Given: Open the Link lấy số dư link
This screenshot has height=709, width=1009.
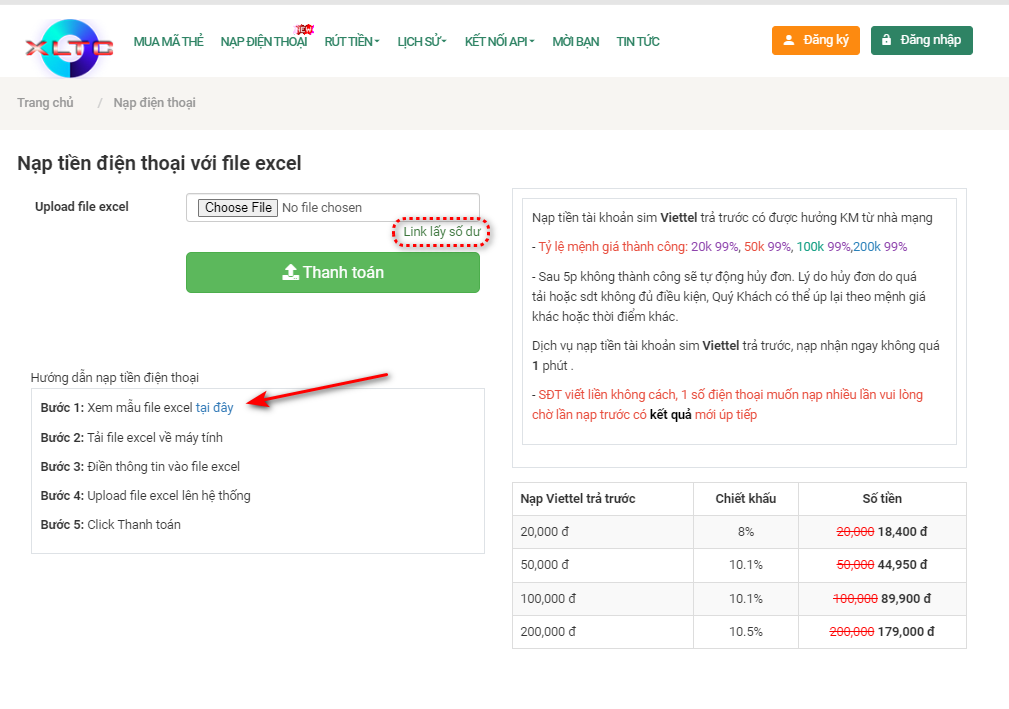Looking at the screenshot, I should (x=441, y=232).
